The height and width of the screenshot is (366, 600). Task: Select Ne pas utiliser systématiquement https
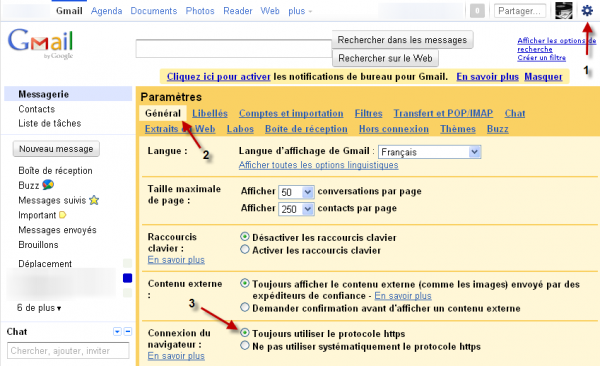[x=245, y=346]
